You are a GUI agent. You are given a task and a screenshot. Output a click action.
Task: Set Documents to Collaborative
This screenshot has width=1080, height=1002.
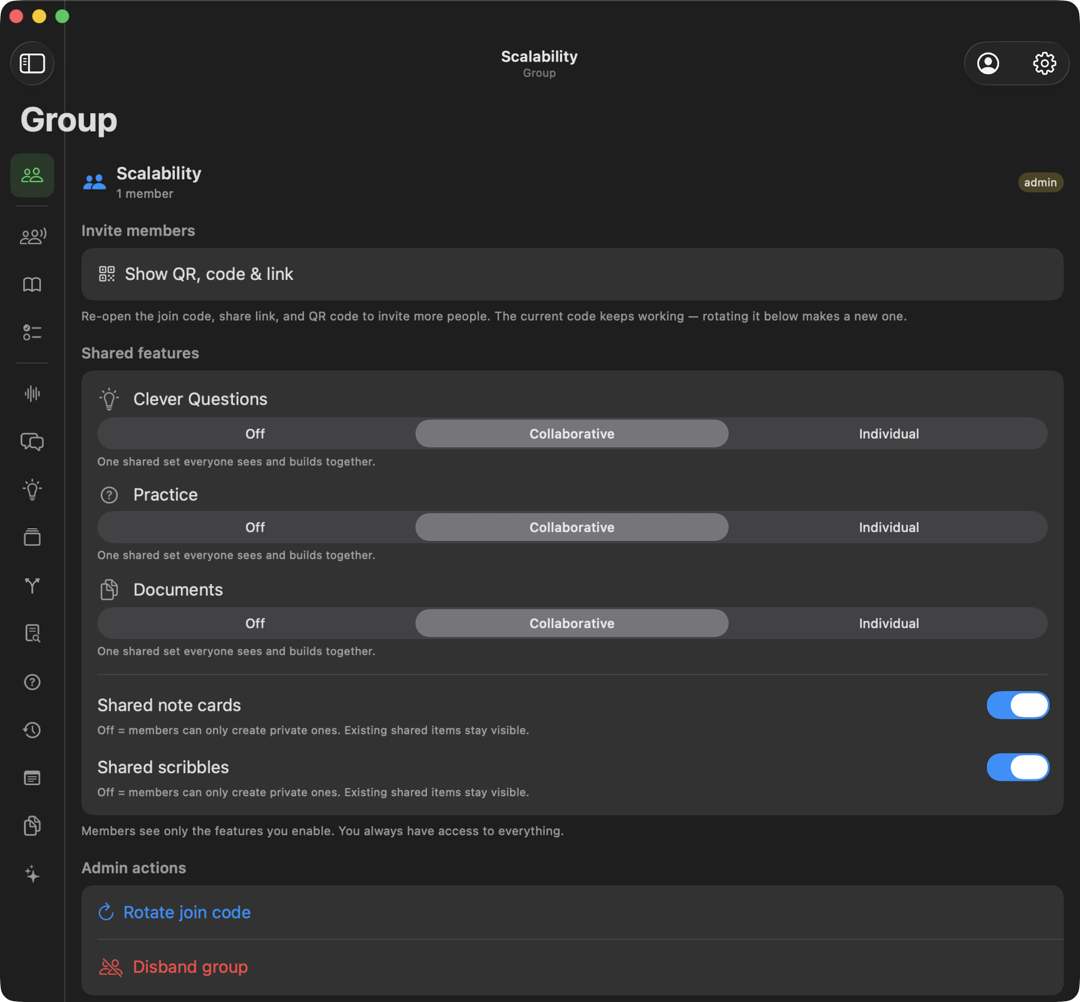(x=572, y=623)
